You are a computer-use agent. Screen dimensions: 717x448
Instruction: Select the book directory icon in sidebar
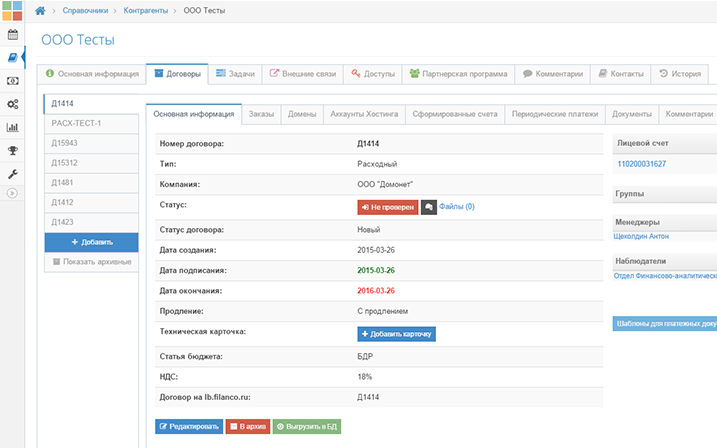(x=12, y=57)
